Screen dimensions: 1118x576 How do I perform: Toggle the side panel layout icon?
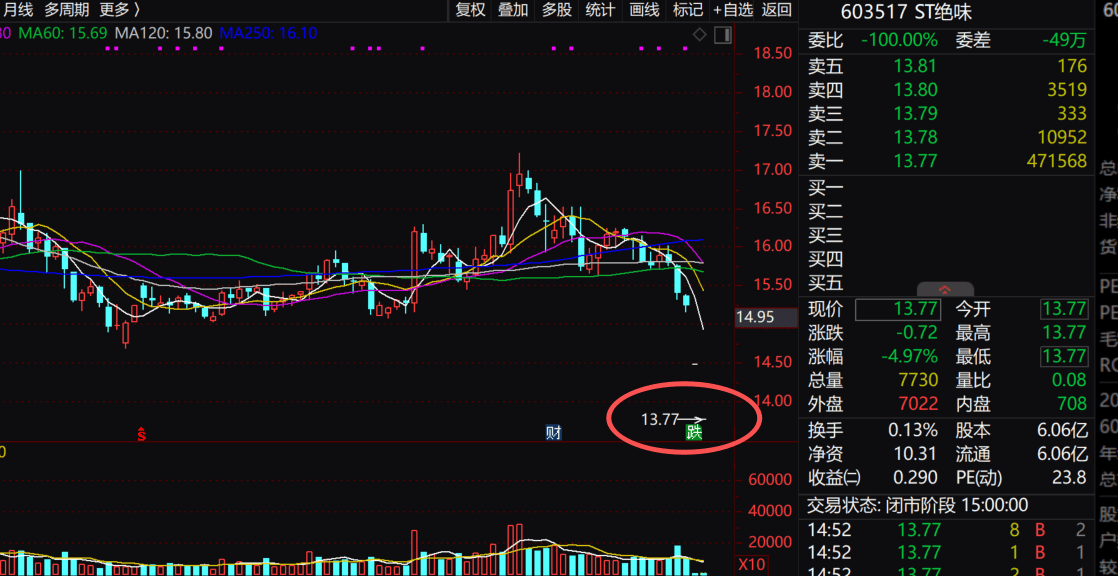click(722, 35)
